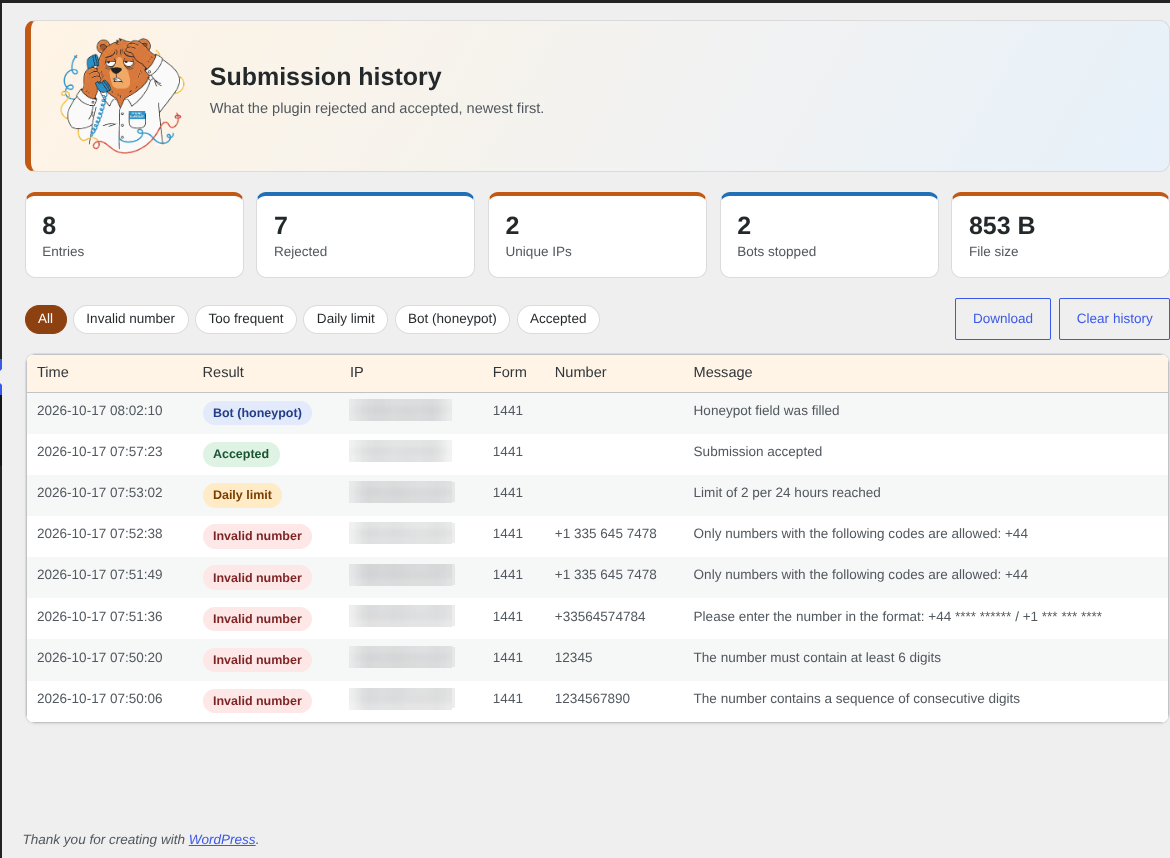
Task: Click the Submission history heading
Action: [325, 77]
